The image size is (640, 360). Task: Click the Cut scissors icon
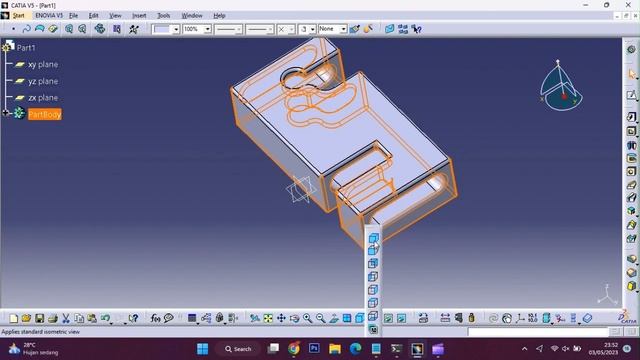[66, 318]
